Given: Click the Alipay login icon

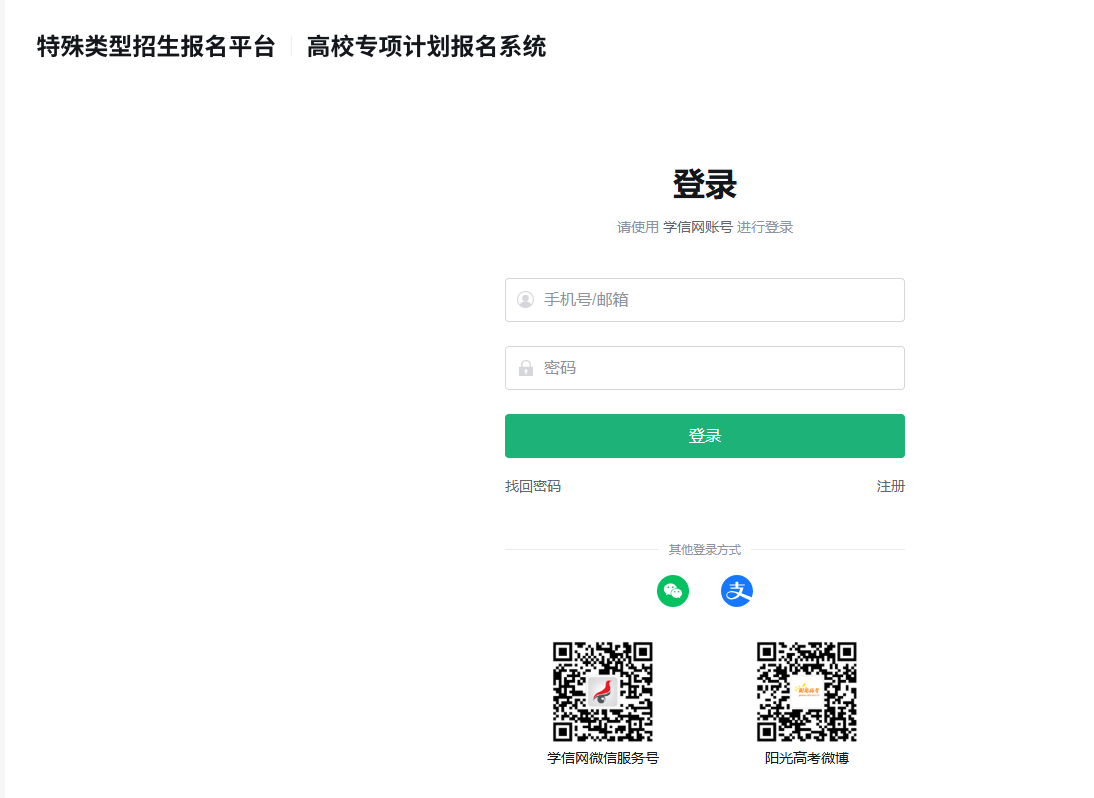Looking at the screenshot, I should (737, 591).
